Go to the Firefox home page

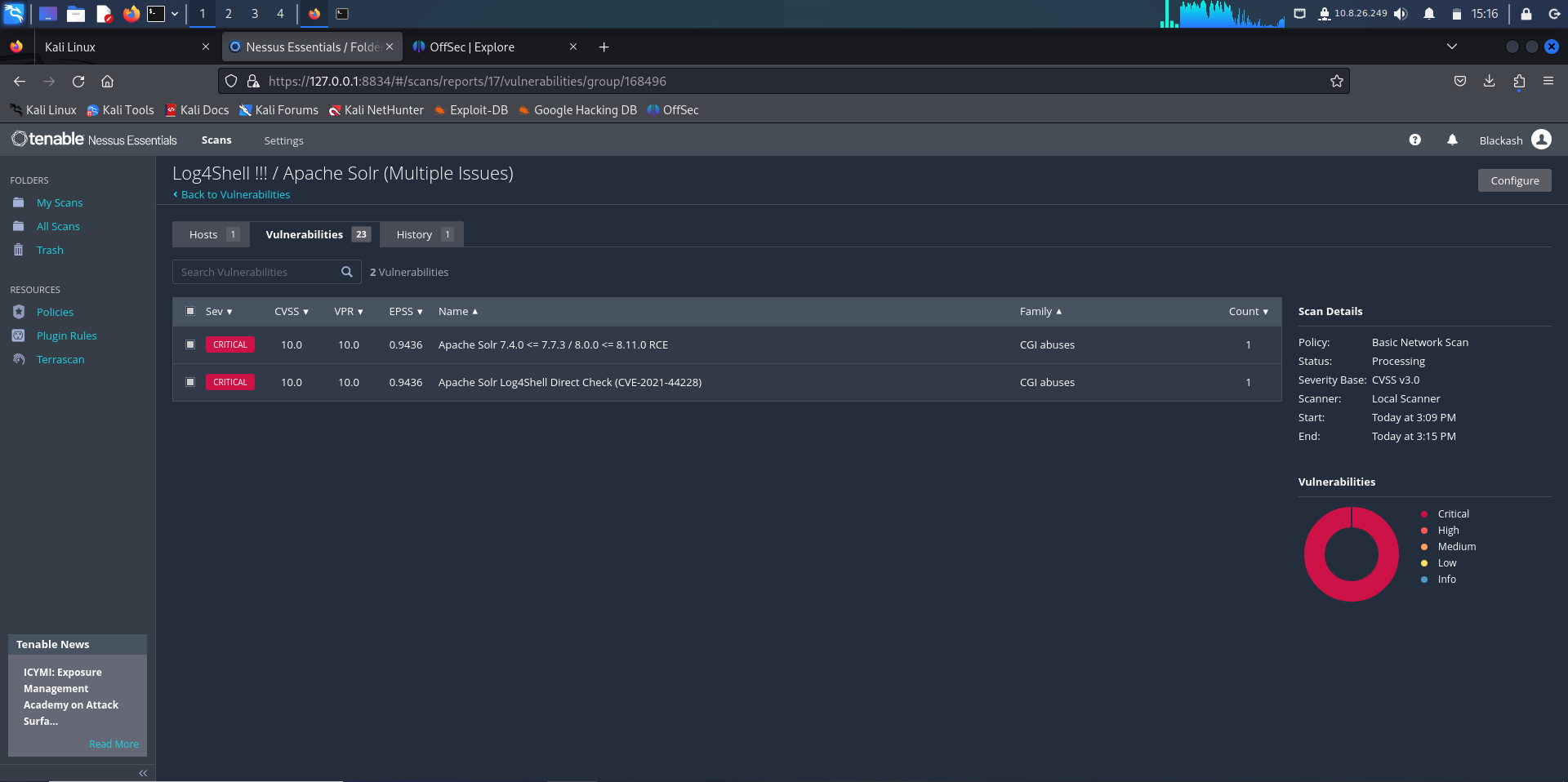[107, 81]
